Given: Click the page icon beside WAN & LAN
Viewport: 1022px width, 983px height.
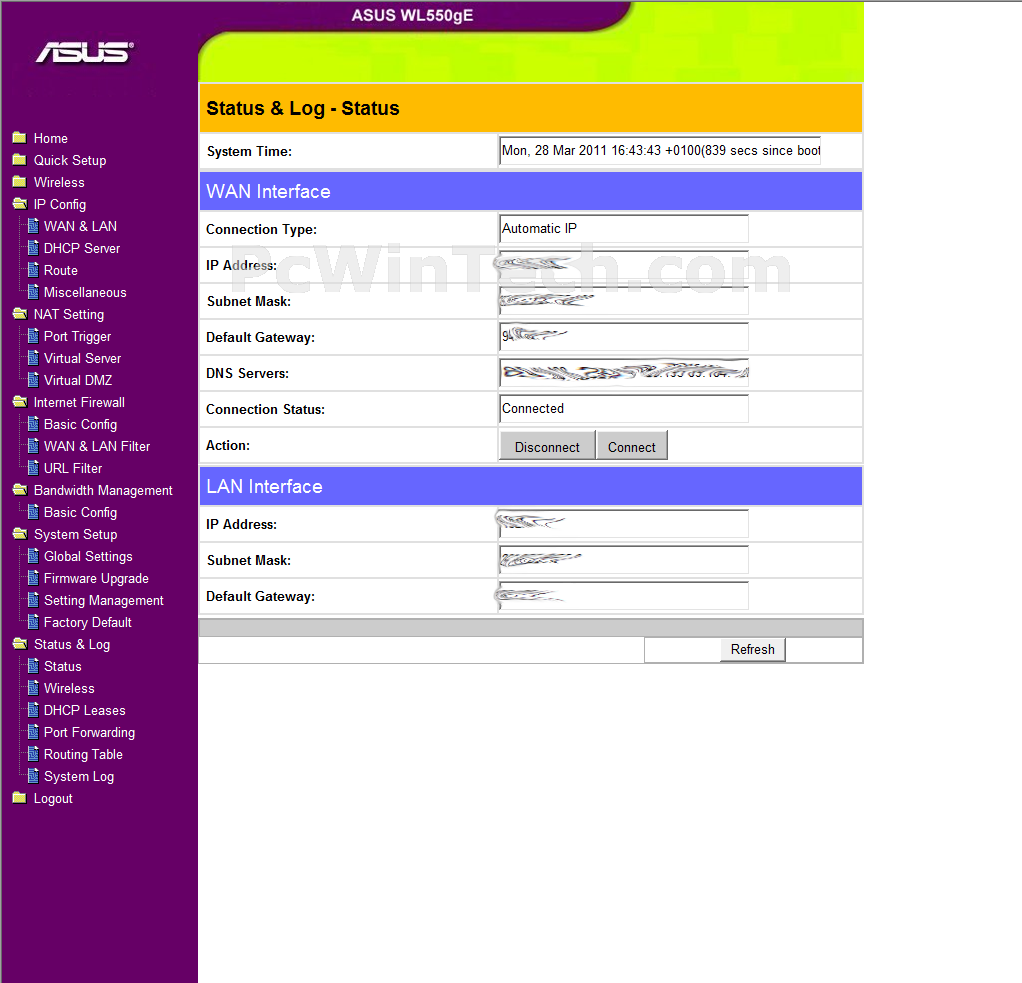Looking at the screenshot, I should coord(33,226).
